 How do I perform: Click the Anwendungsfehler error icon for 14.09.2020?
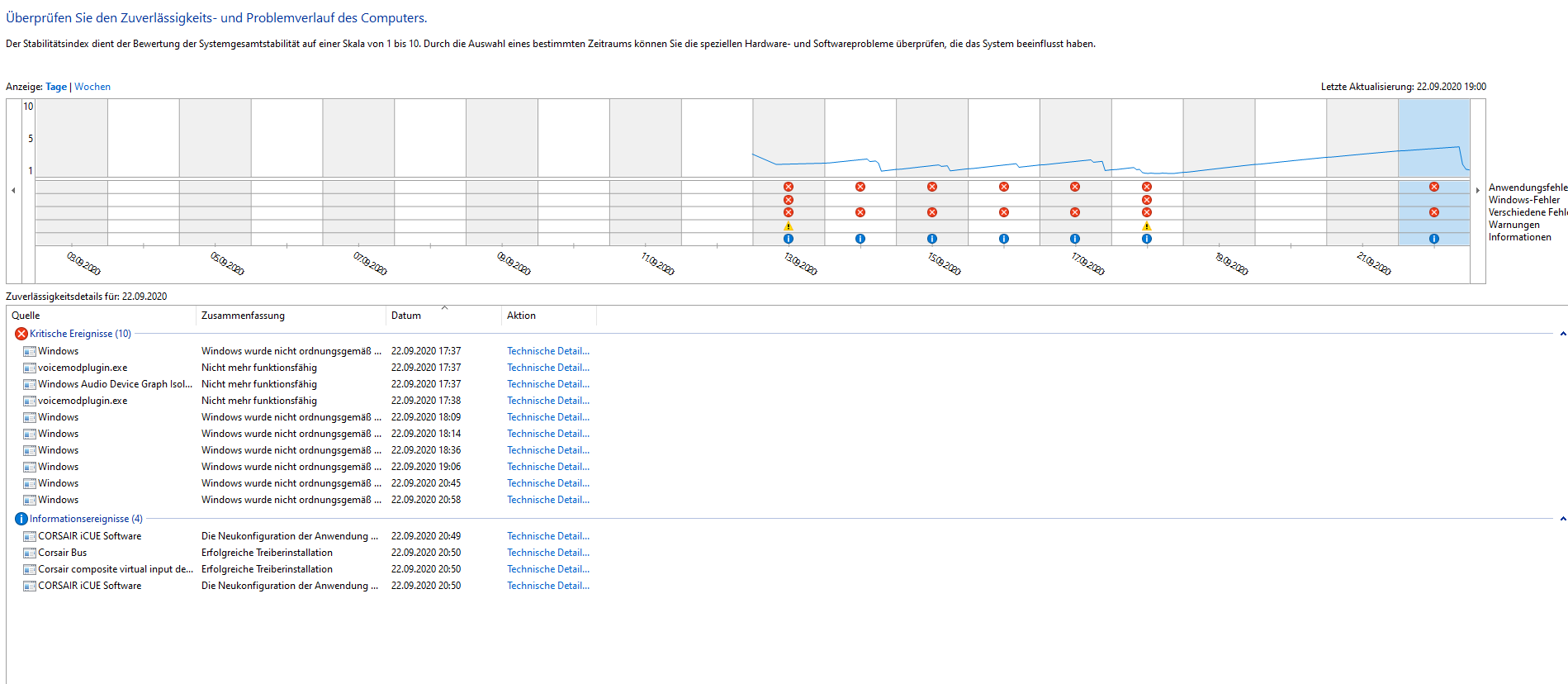coord(860,187)
